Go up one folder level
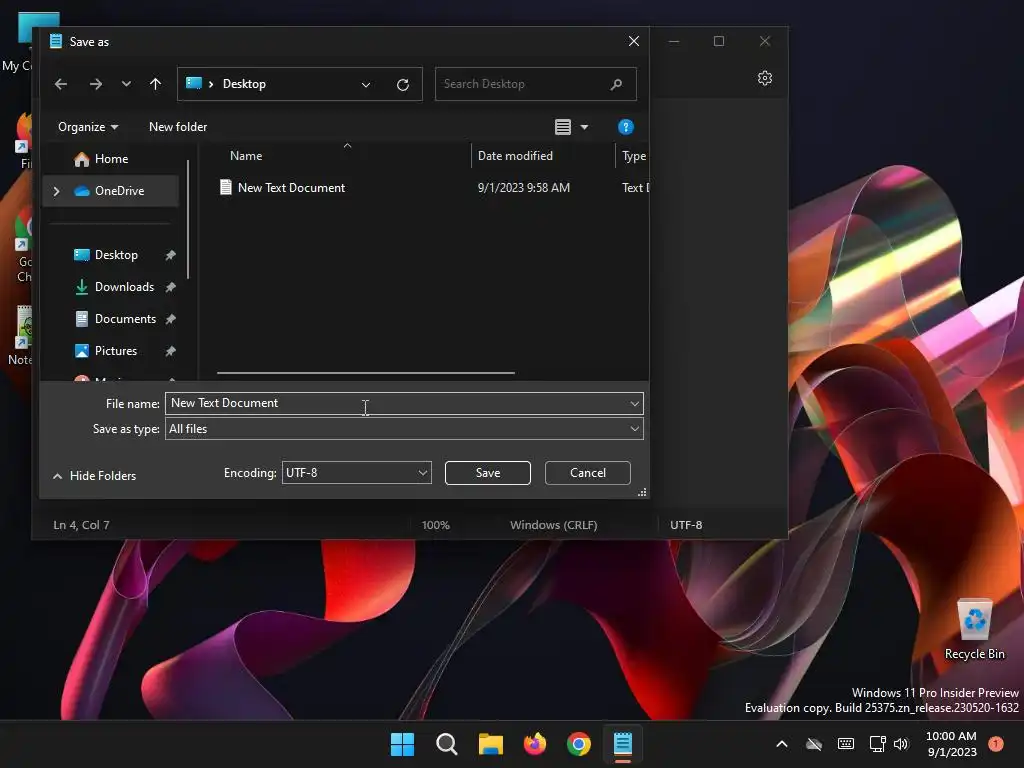This screenshot has height=768, width=1024. click(155, 84)
